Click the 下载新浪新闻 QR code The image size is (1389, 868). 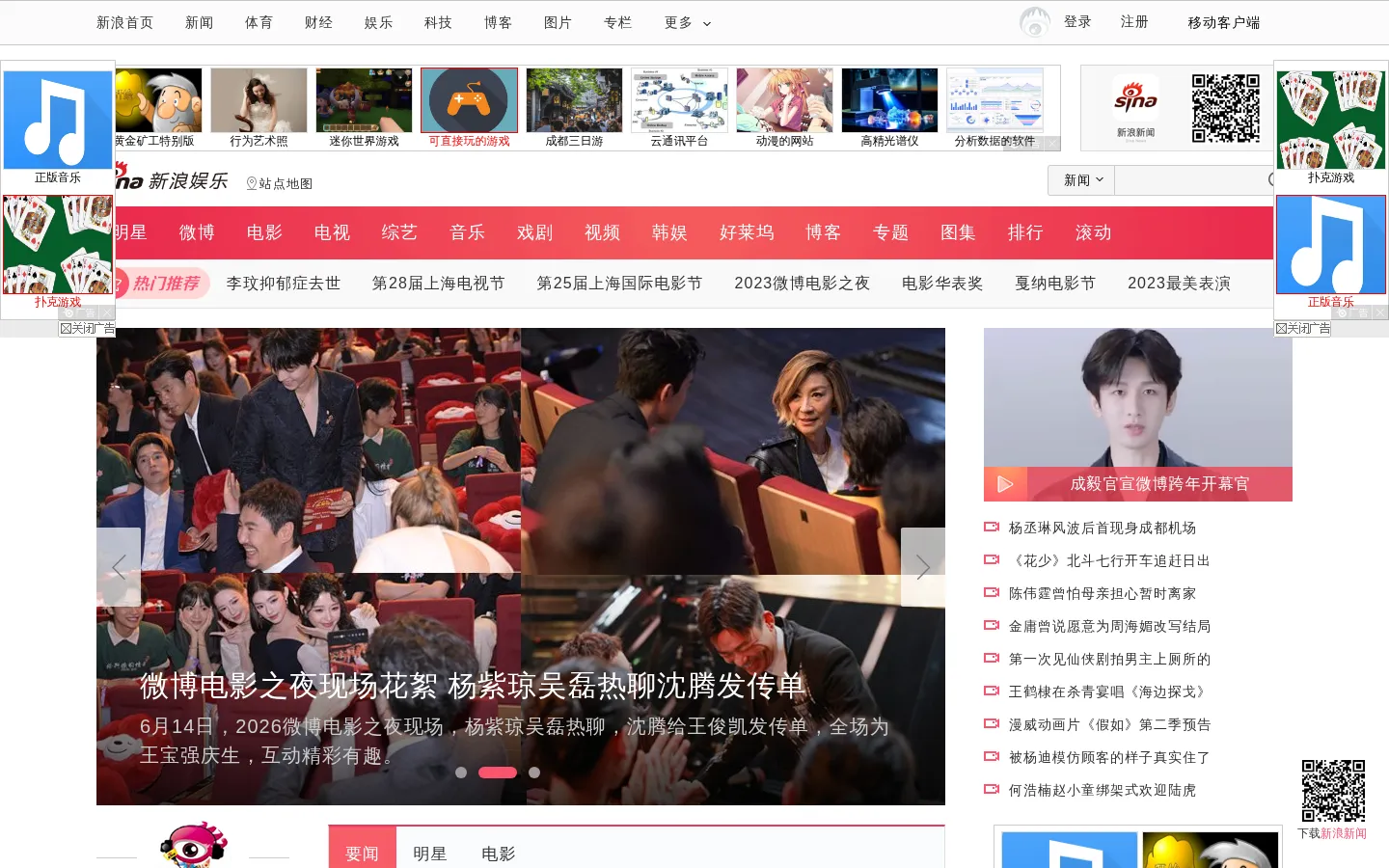coord(1333,791)
